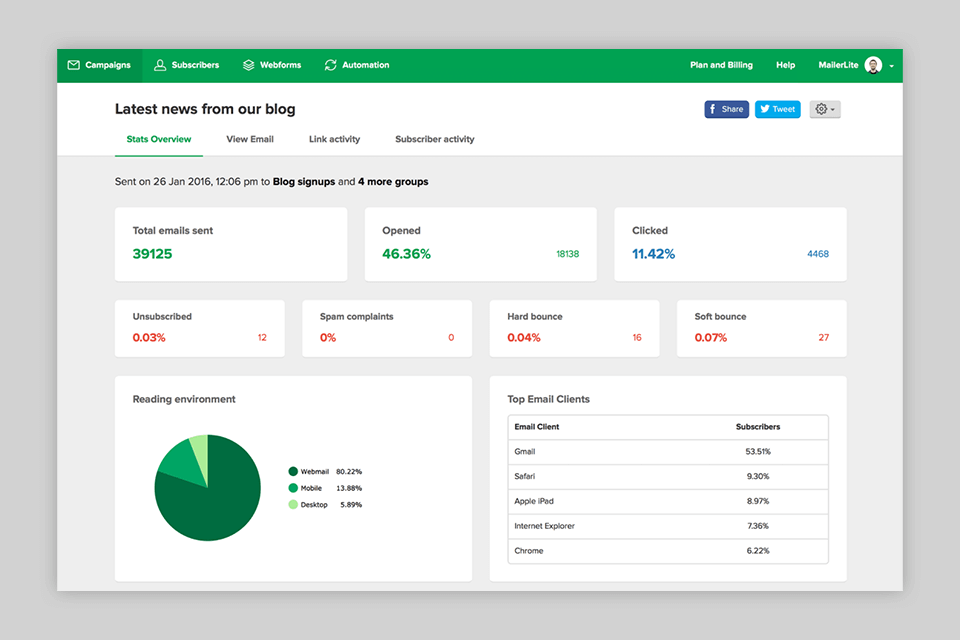Open the Help menu
The image size is (960, 640).
click(x=786, y=65)
